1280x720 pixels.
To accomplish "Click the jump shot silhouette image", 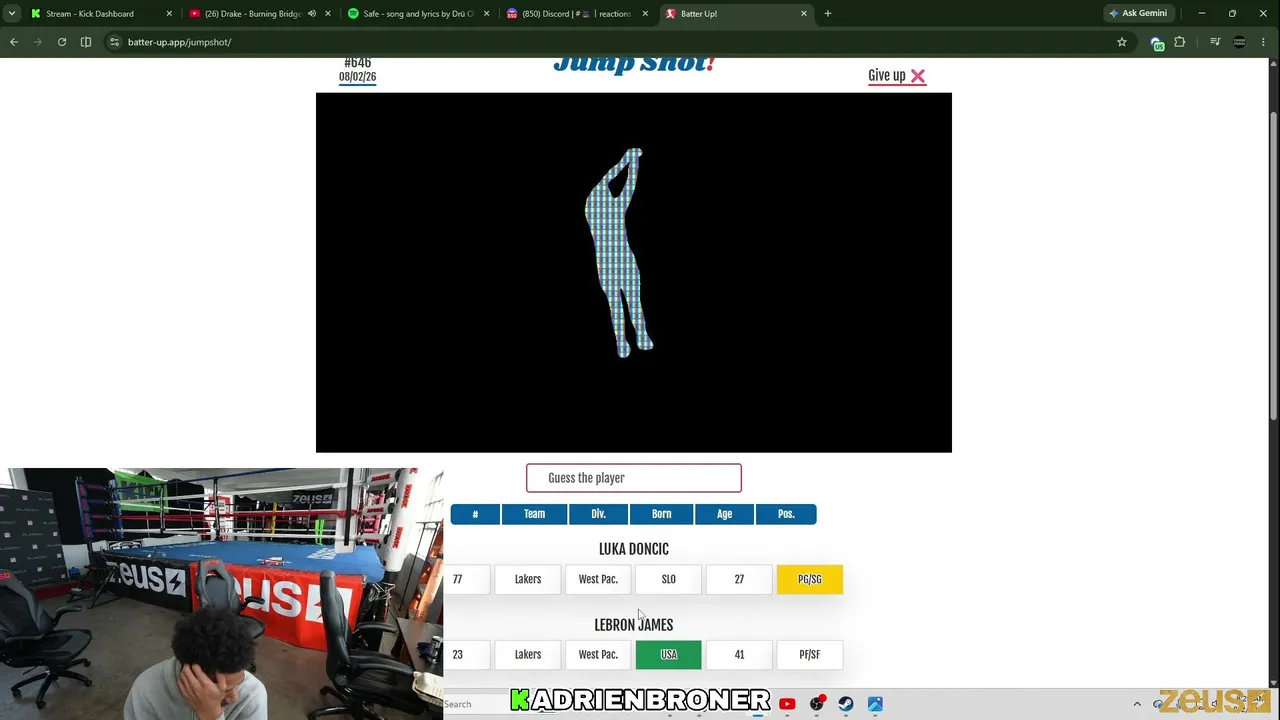I will (x=634, y=273).
